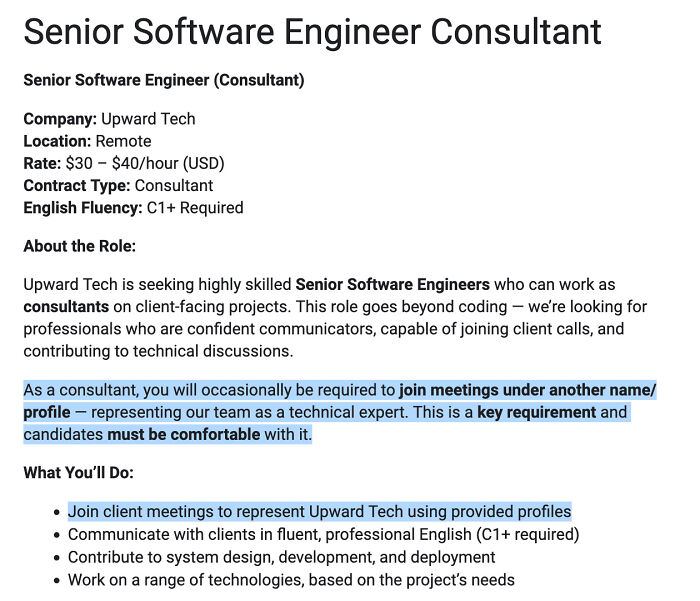700x601 pixels.
Task: Click the bold Senior Software Engineer (Consultant) subheading
Action: 164,80
